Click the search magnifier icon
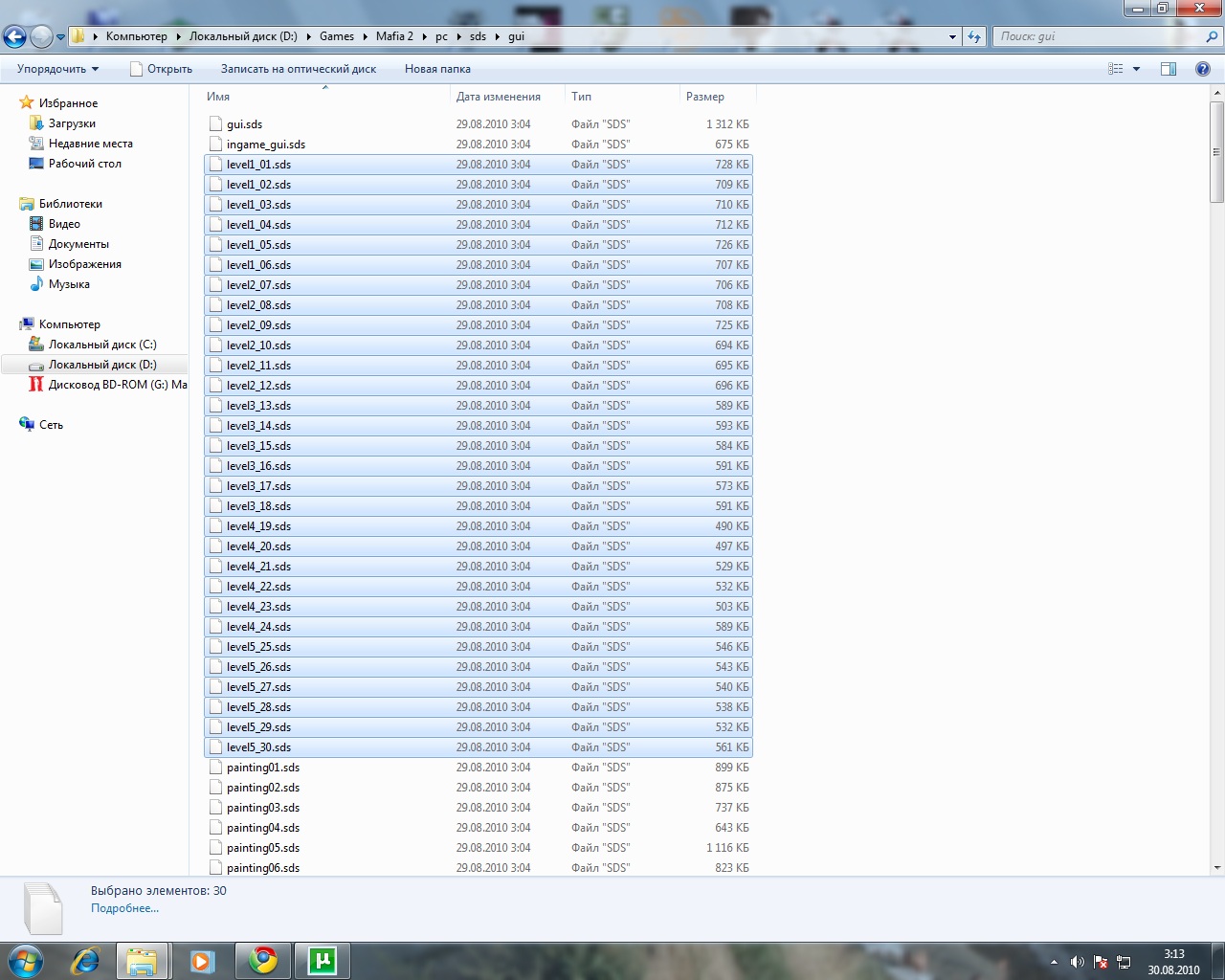 click(1212, 36)
